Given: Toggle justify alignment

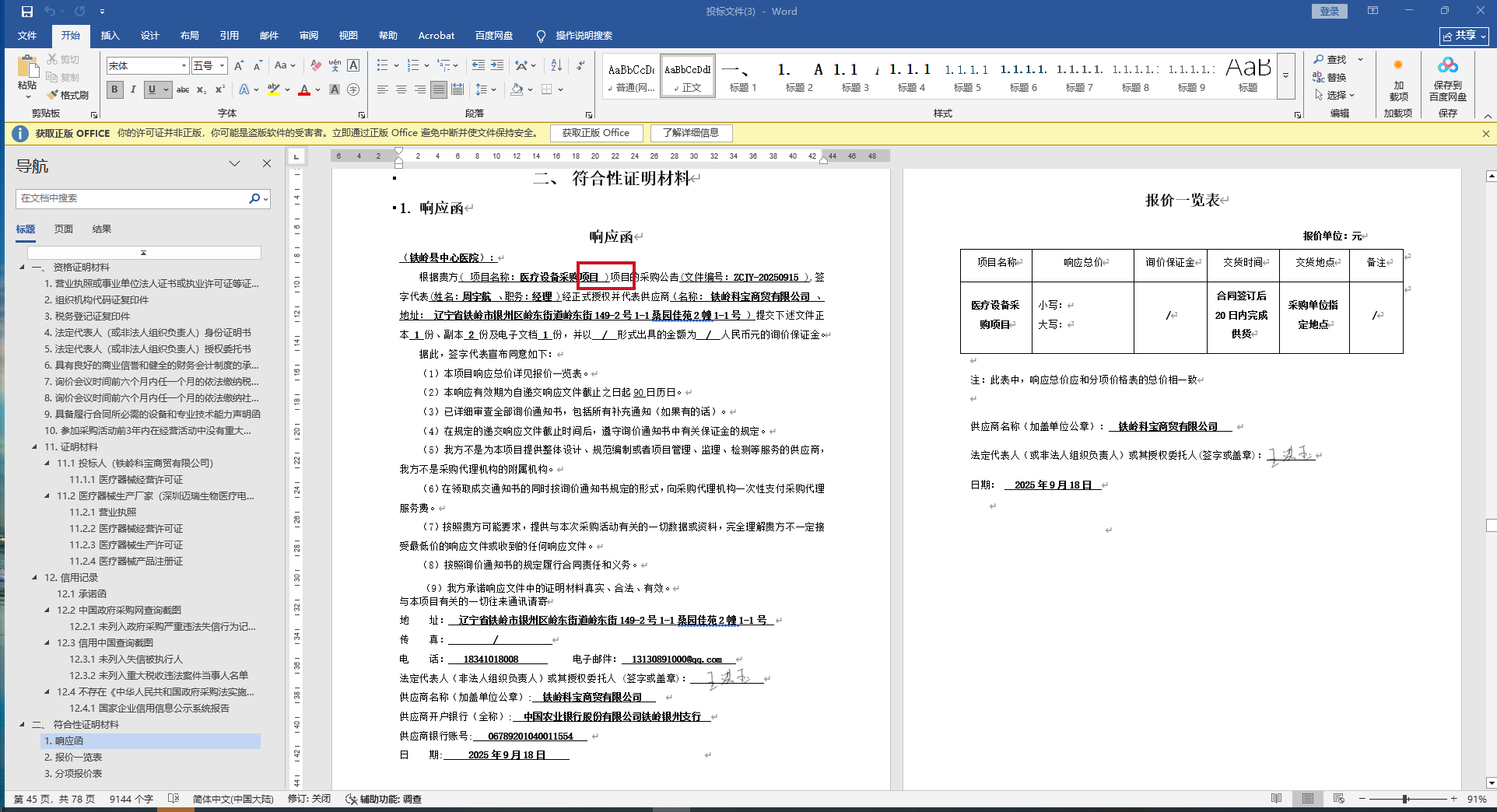Looking at the screenshot, I should coord(439,90).
